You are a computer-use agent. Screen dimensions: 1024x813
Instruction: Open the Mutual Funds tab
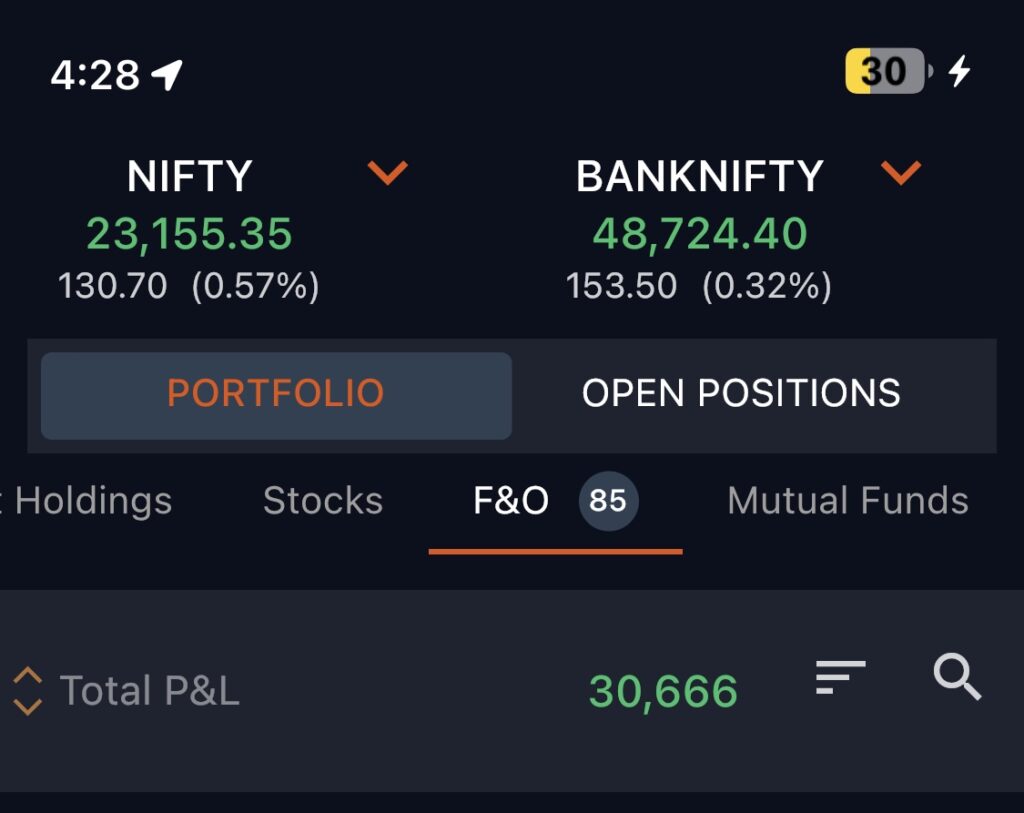tap(847, 501)
